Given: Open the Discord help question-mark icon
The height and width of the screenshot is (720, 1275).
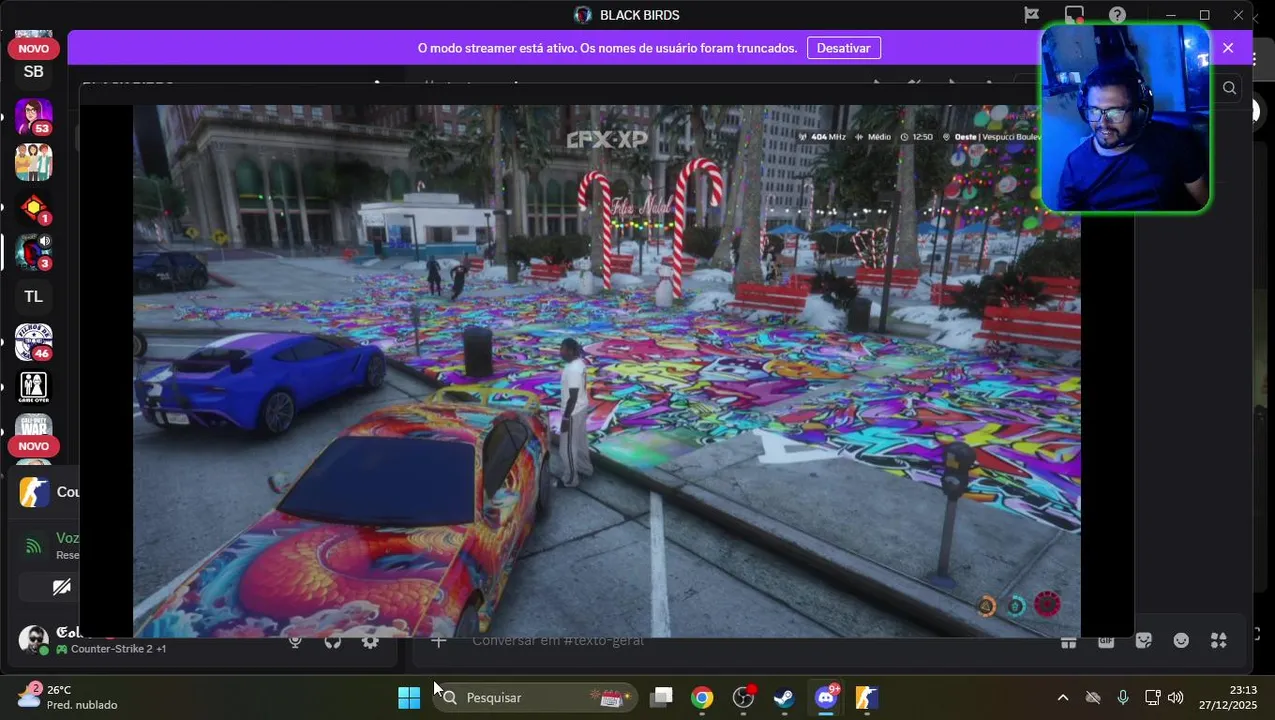Looking at the screenshot, I should (x=1118, y=15).
